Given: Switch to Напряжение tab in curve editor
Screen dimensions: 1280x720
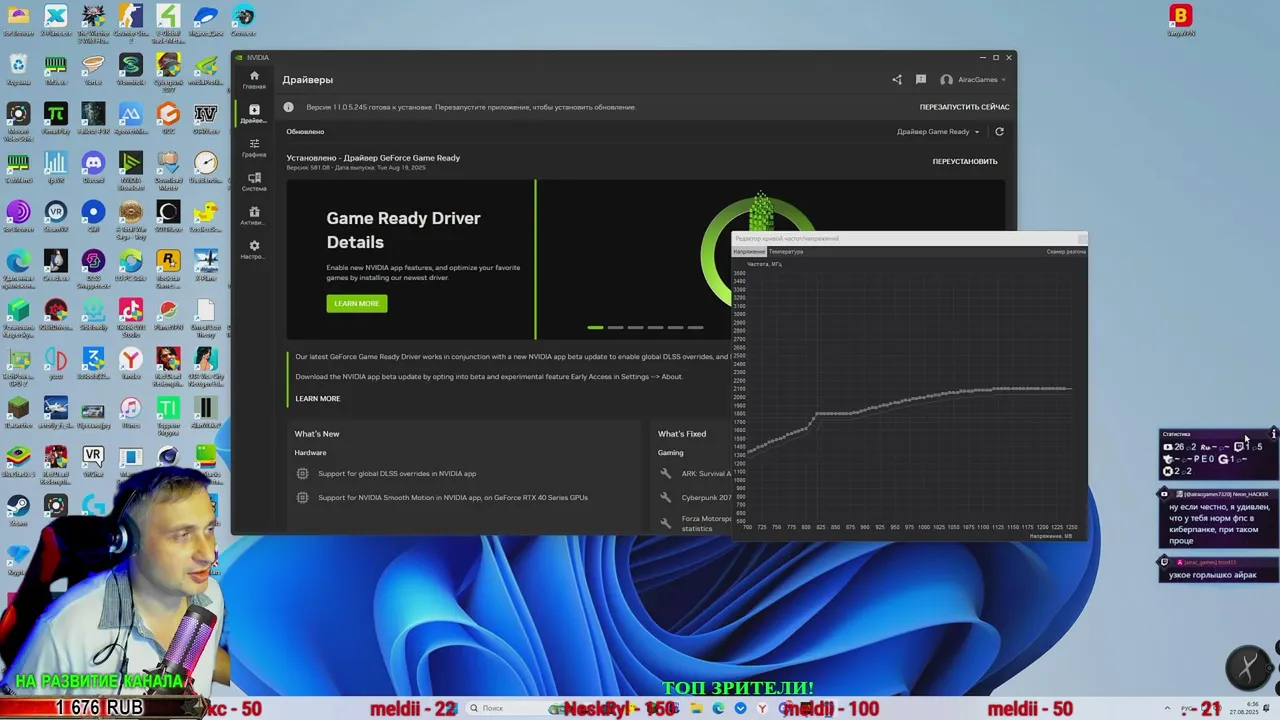Looking at the screenshot, I should [x=749, y=252].
